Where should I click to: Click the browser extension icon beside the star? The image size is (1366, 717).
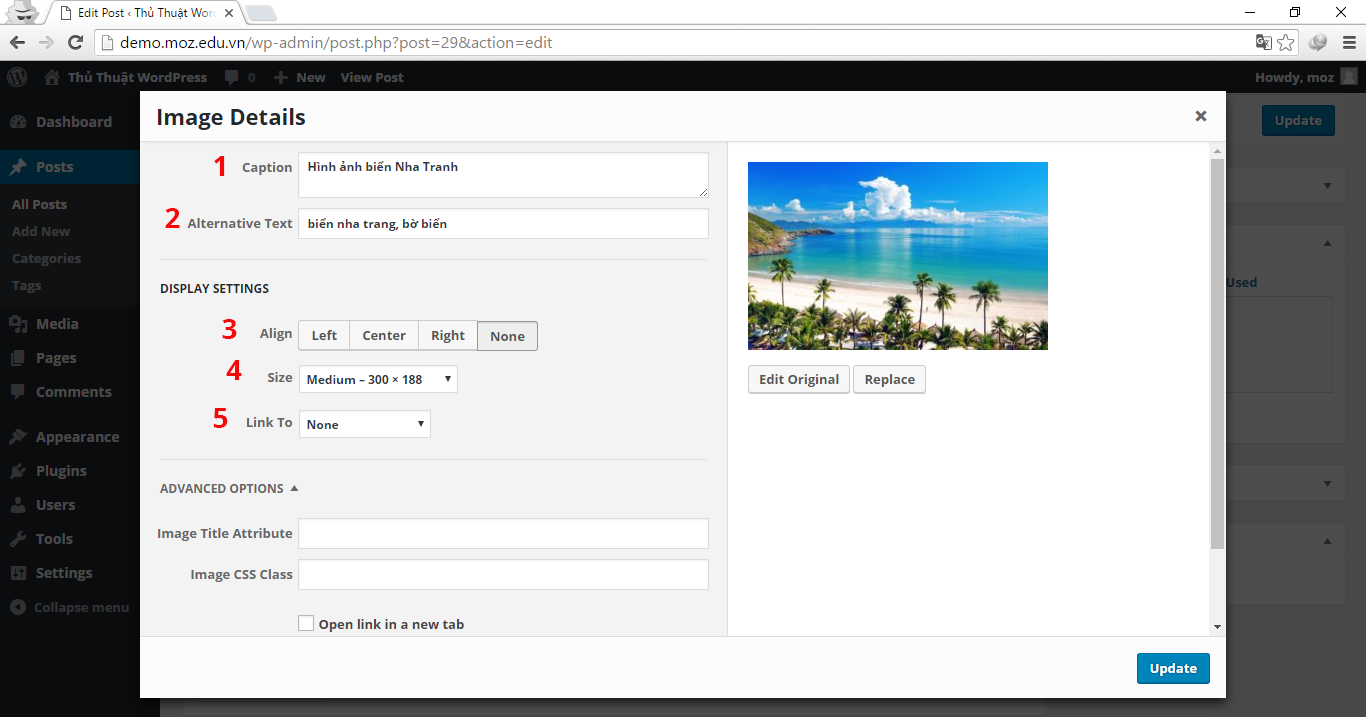point(1318,43)
